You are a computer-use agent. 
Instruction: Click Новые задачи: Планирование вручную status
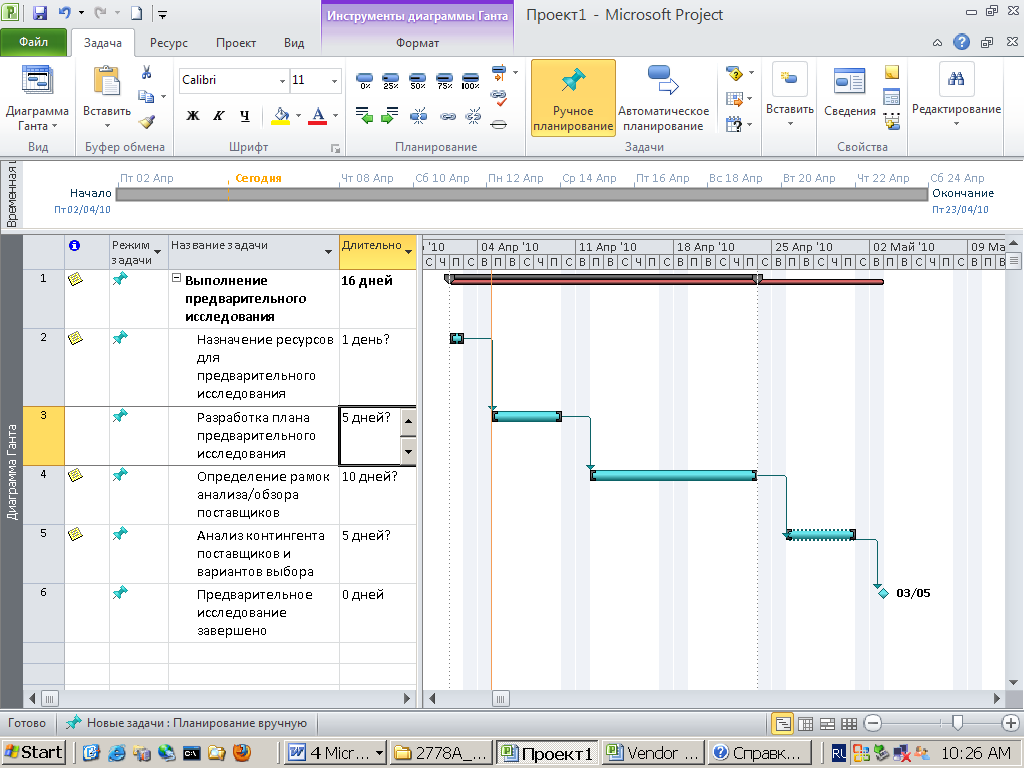point(187,723)
